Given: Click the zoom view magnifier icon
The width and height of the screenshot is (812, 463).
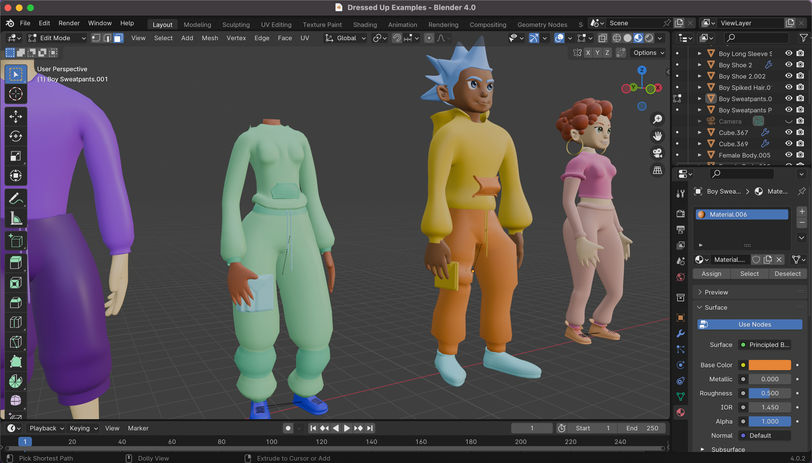Looking at the screenshot, I should coord(657,116).
